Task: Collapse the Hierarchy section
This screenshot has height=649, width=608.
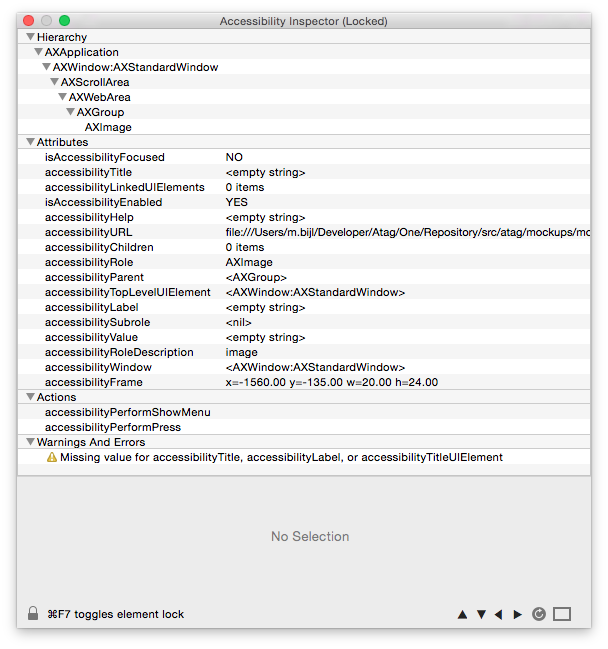Action: pyautogui.click(x=28, y=37)
